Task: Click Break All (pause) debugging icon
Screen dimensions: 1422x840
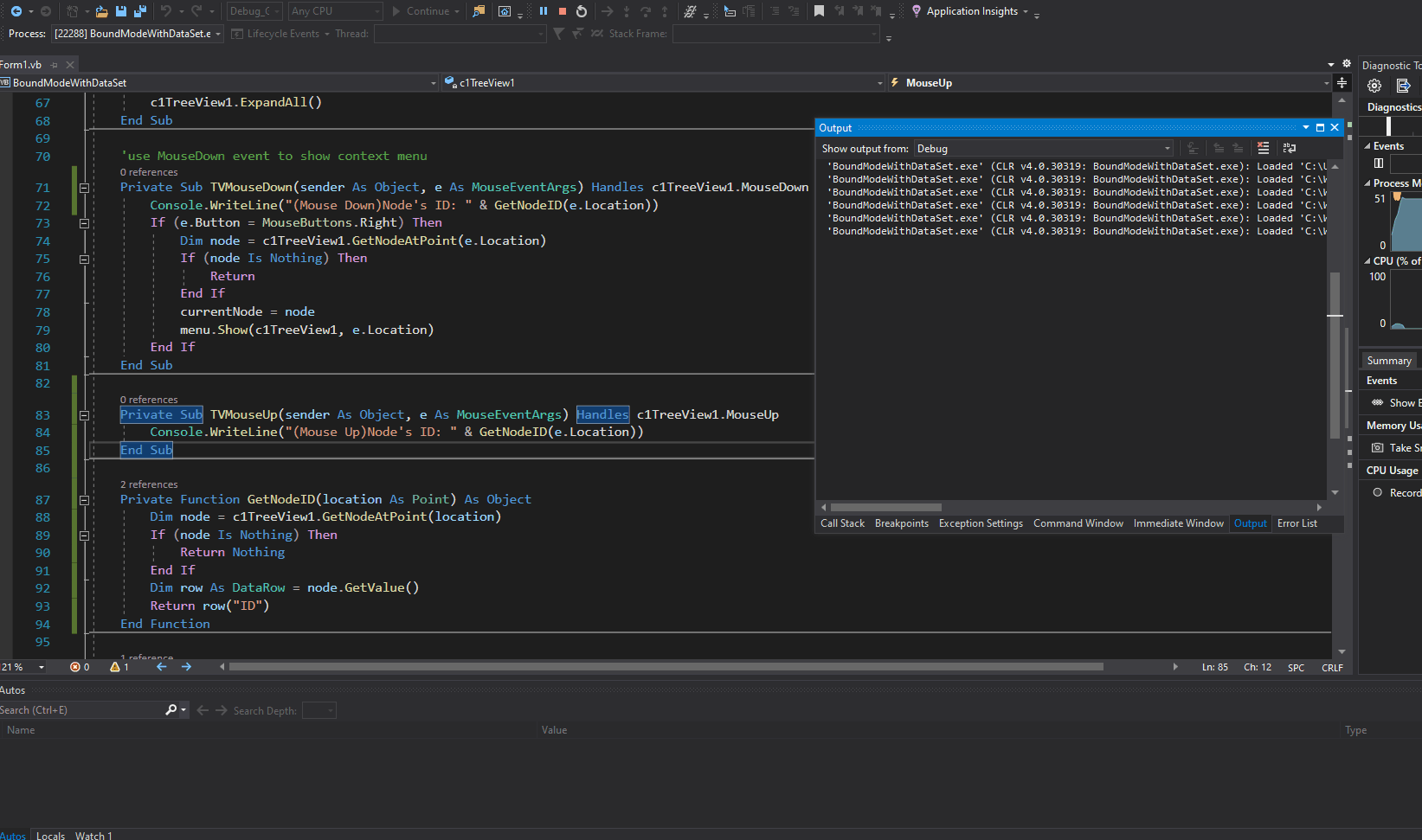Action: coord(544,11)
